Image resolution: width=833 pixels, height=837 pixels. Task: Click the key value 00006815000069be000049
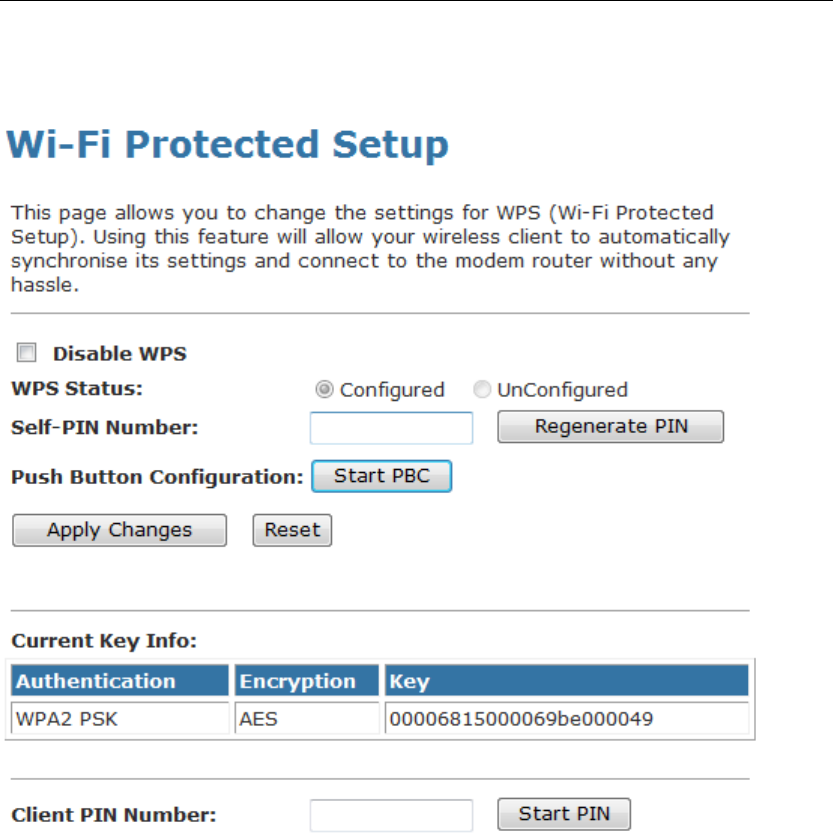[514, 718]
